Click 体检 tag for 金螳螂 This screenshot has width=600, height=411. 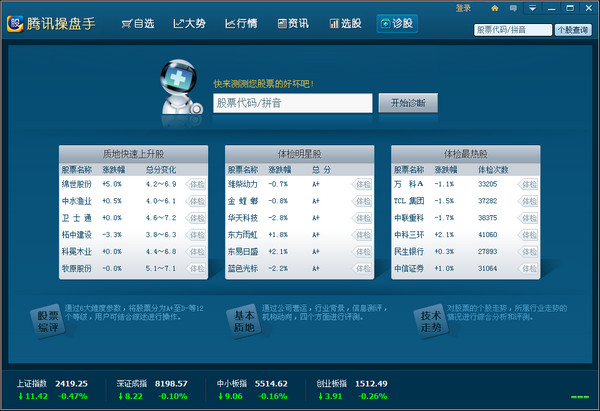(362, 201)
